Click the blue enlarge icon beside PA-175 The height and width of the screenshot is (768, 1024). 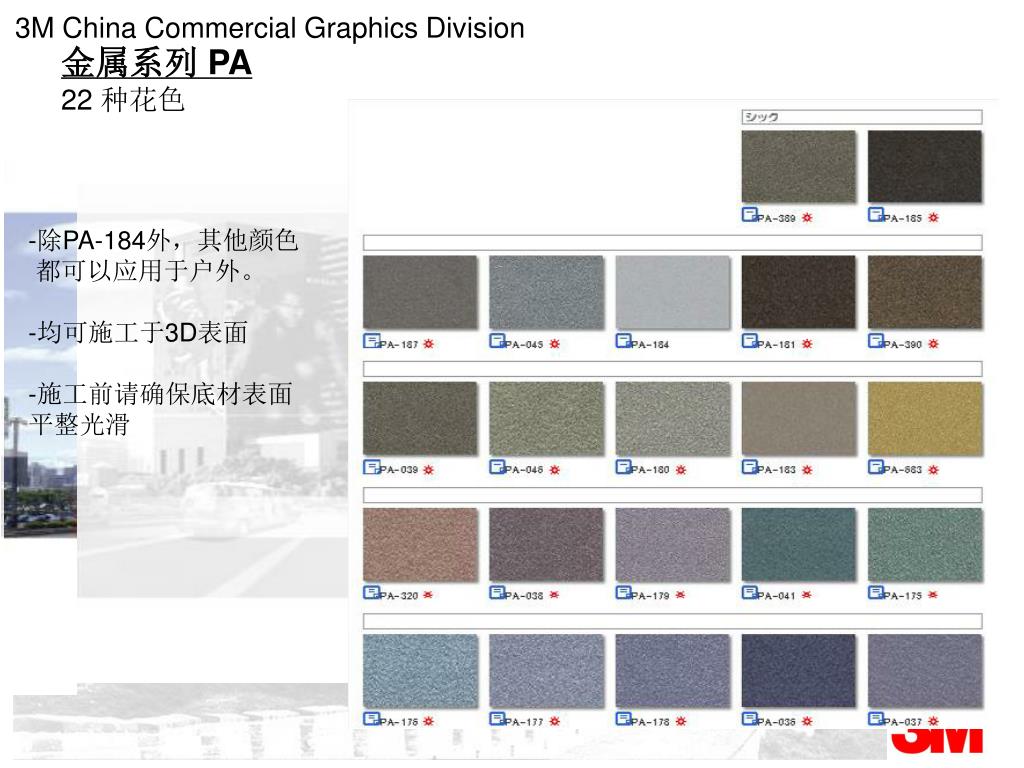(x=876, y=592)
